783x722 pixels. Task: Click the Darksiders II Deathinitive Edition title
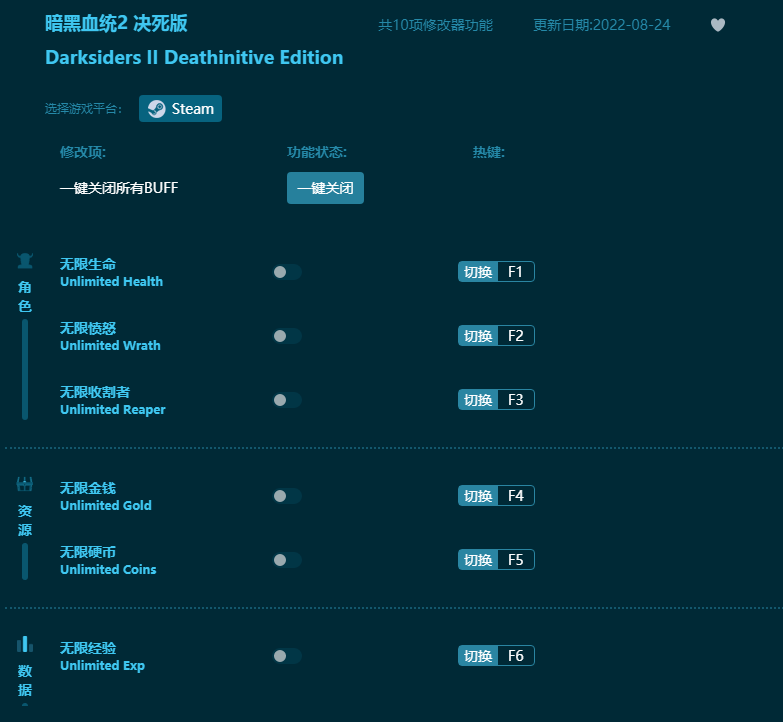[x=194, y=57]
